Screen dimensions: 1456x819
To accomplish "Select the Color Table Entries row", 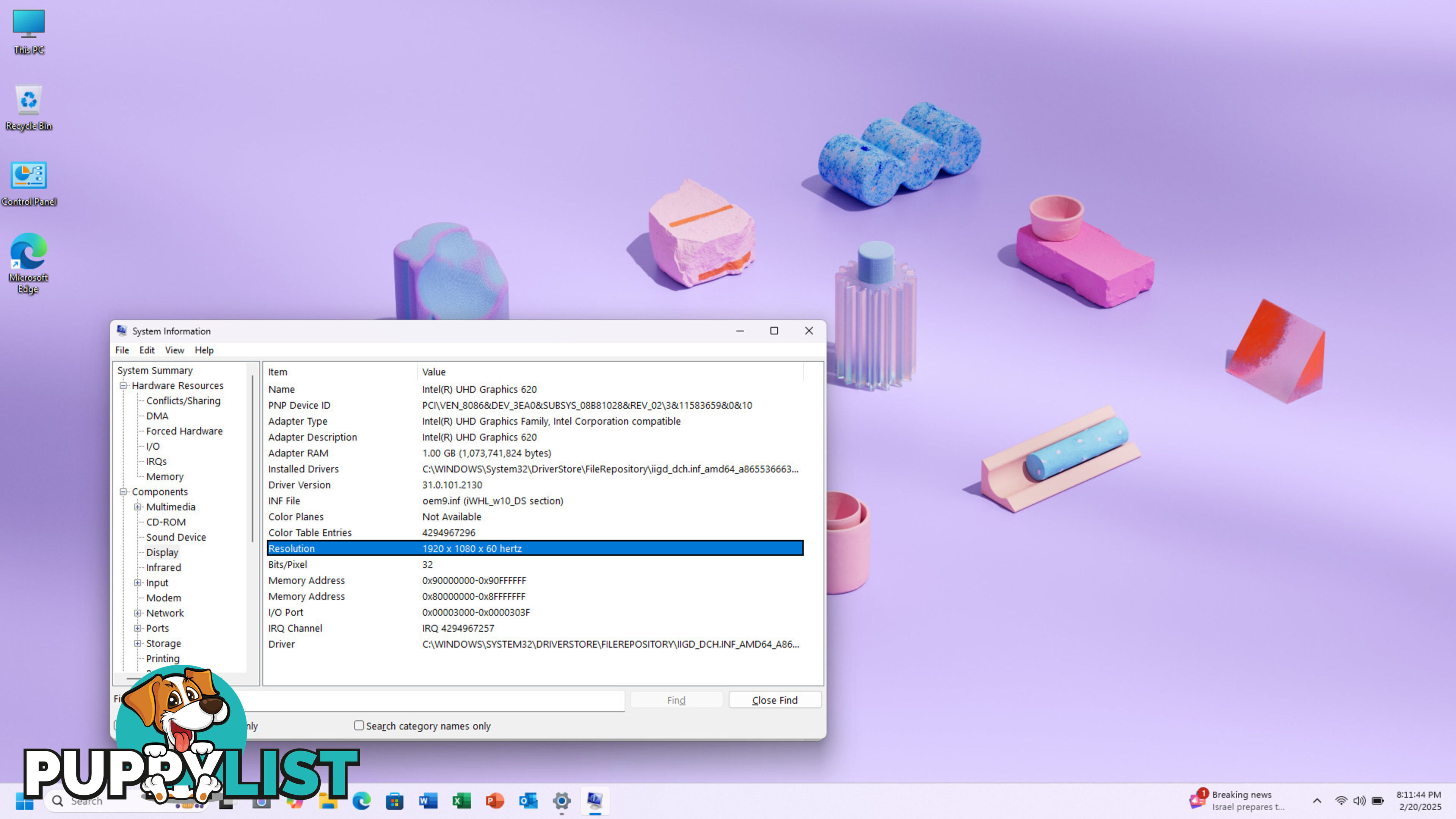I will tap(535, 532).
